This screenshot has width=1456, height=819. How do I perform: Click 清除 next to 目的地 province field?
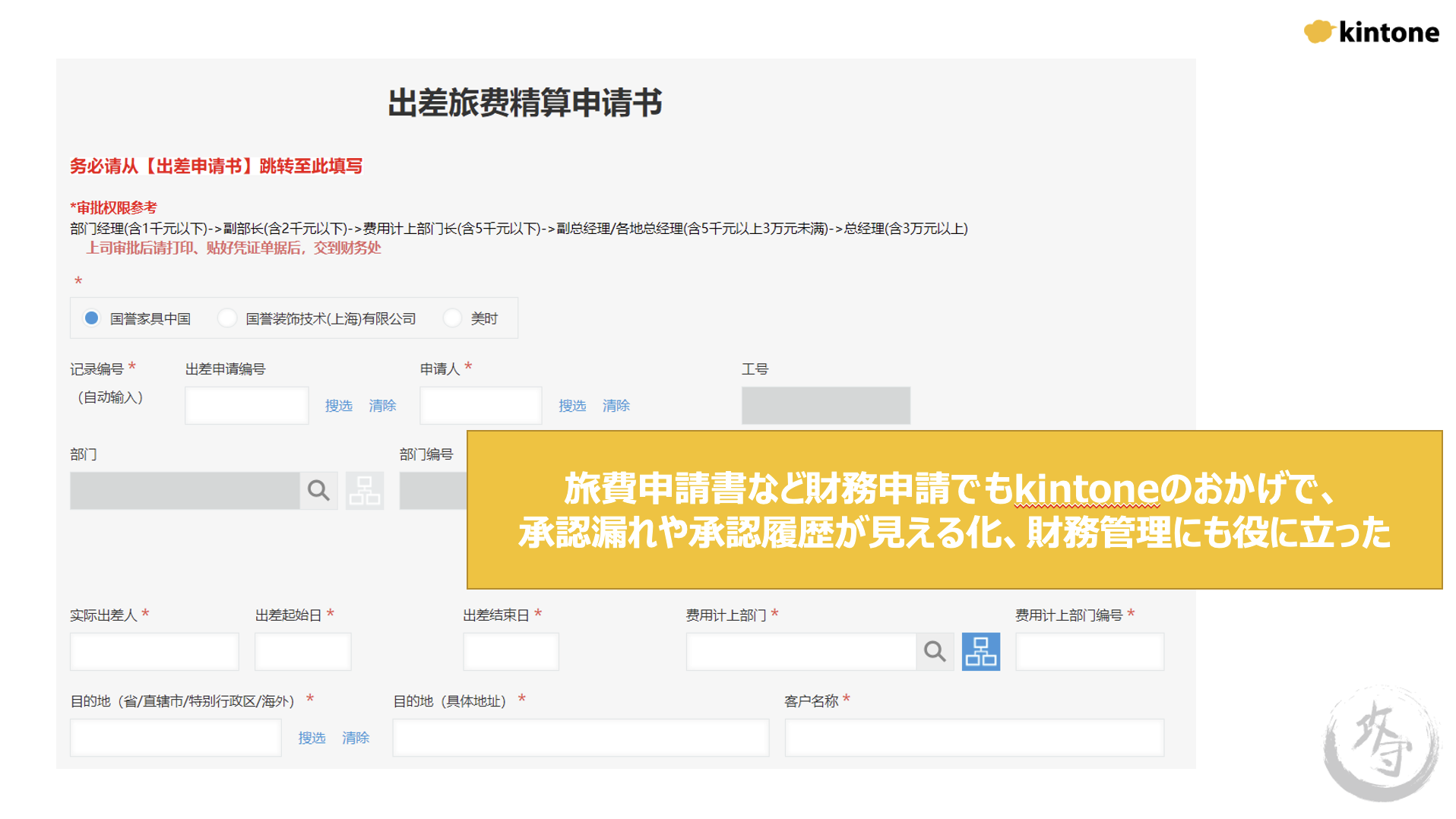click(356, 738)
